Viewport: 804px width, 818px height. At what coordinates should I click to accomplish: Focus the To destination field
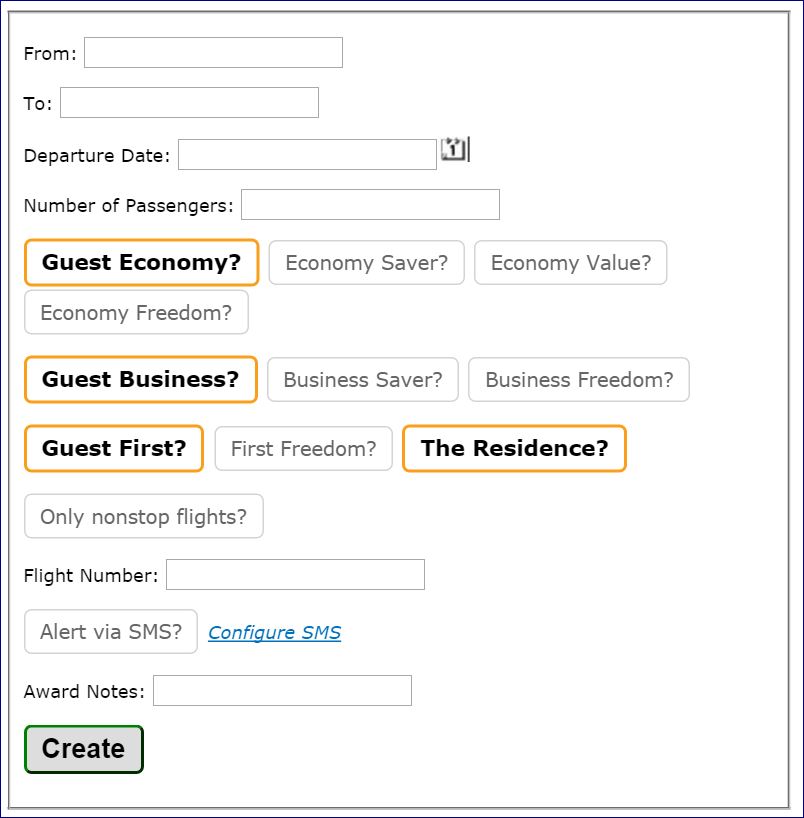(x=189, y=103)
